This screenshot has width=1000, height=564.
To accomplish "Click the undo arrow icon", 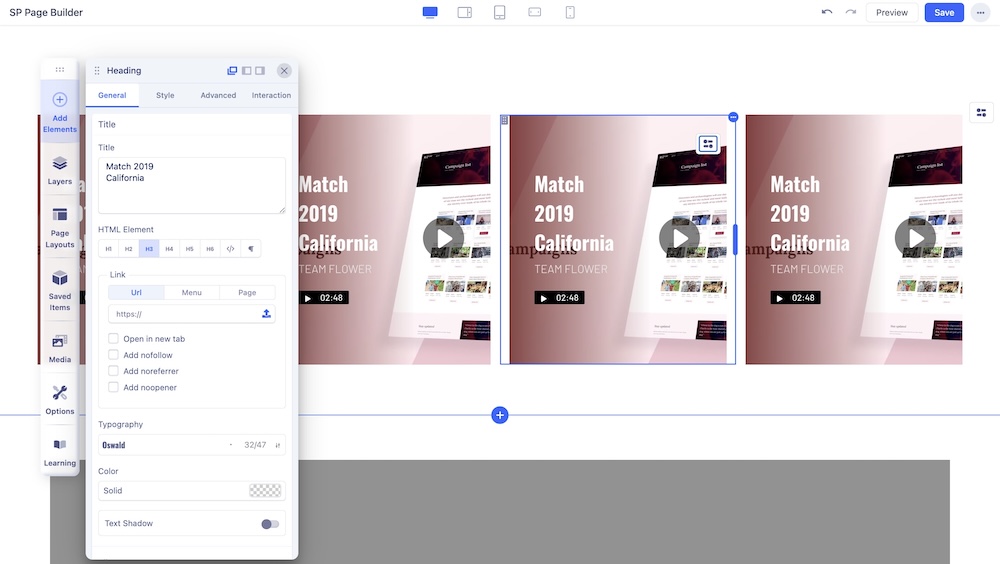I will (x=827, y=13).
